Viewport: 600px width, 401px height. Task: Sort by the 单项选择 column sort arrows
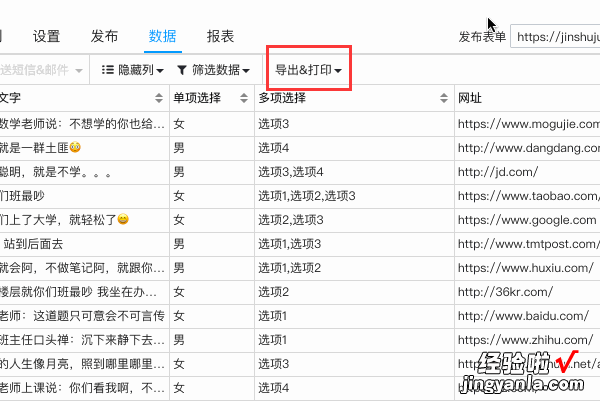(244, 98)
